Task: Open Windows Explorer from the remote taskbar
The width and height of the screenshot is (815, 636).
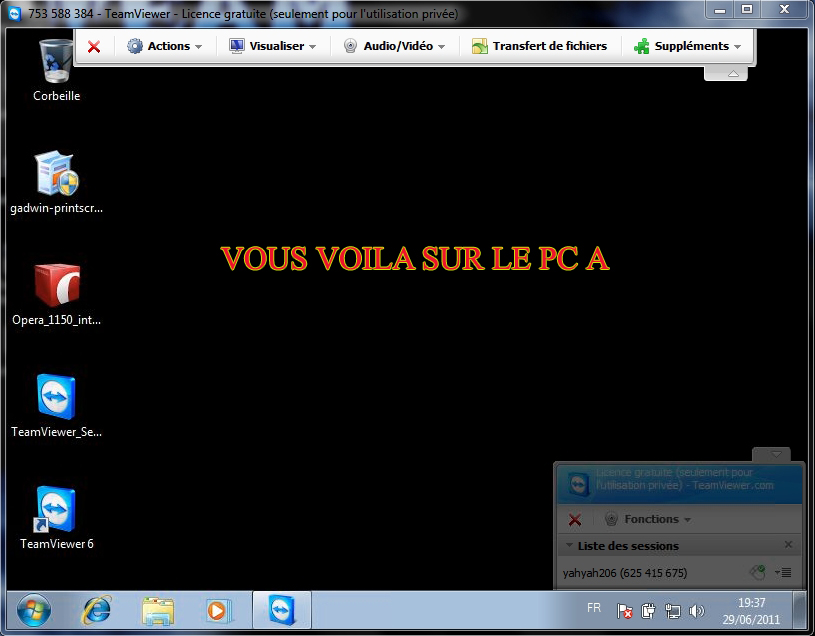Action: click(158, 611)
